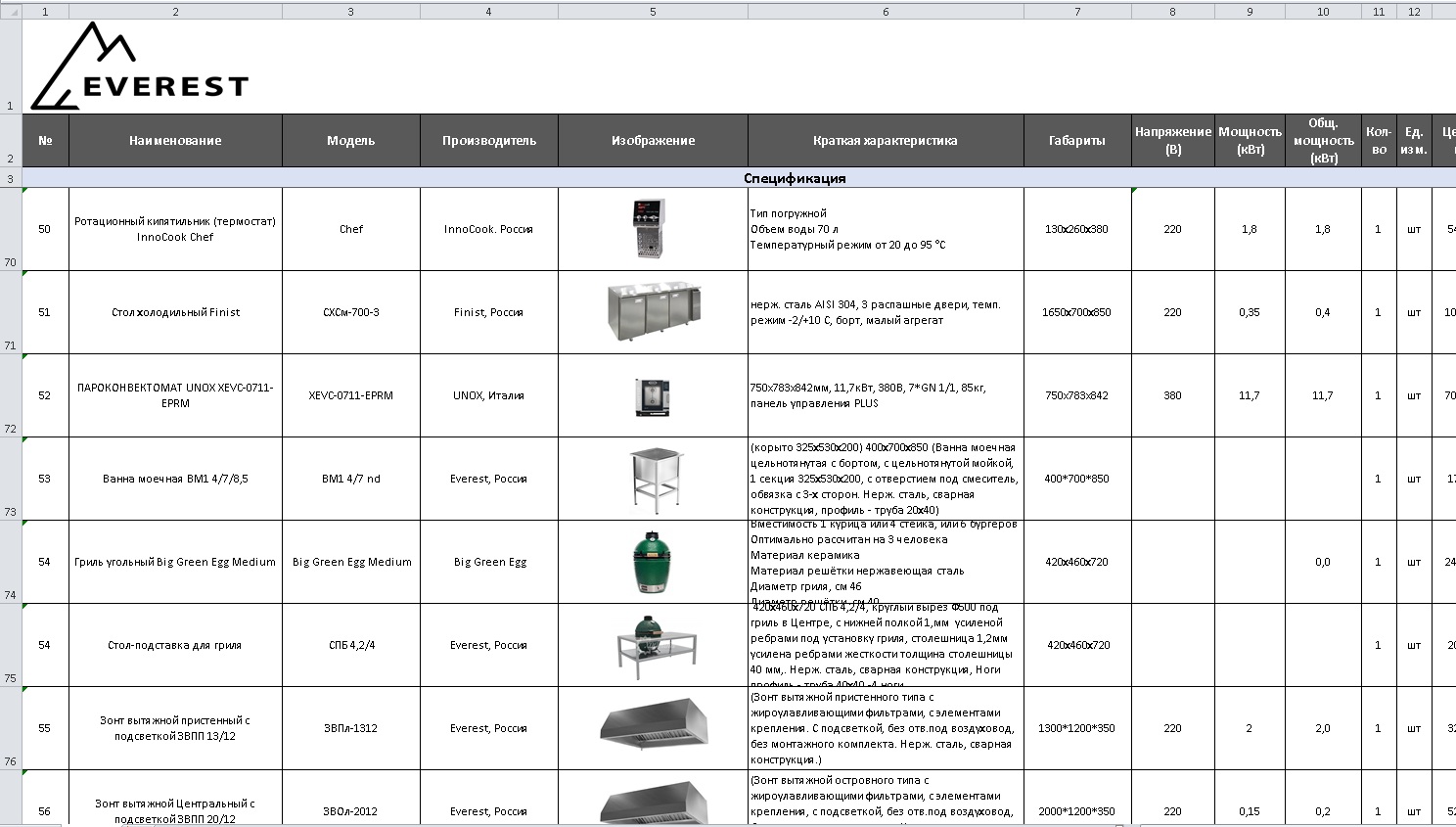Select the InnoCook Chef thermostat picture

tap(650, 228)
